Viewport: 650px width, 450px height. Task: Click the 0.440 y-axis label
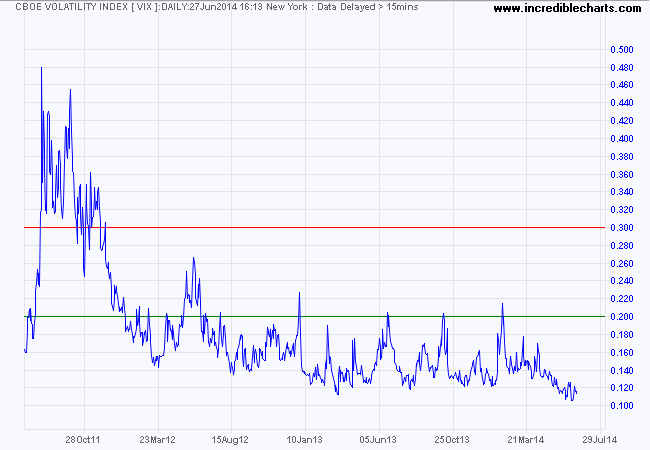pyautogui.click(x=622, y=103)
